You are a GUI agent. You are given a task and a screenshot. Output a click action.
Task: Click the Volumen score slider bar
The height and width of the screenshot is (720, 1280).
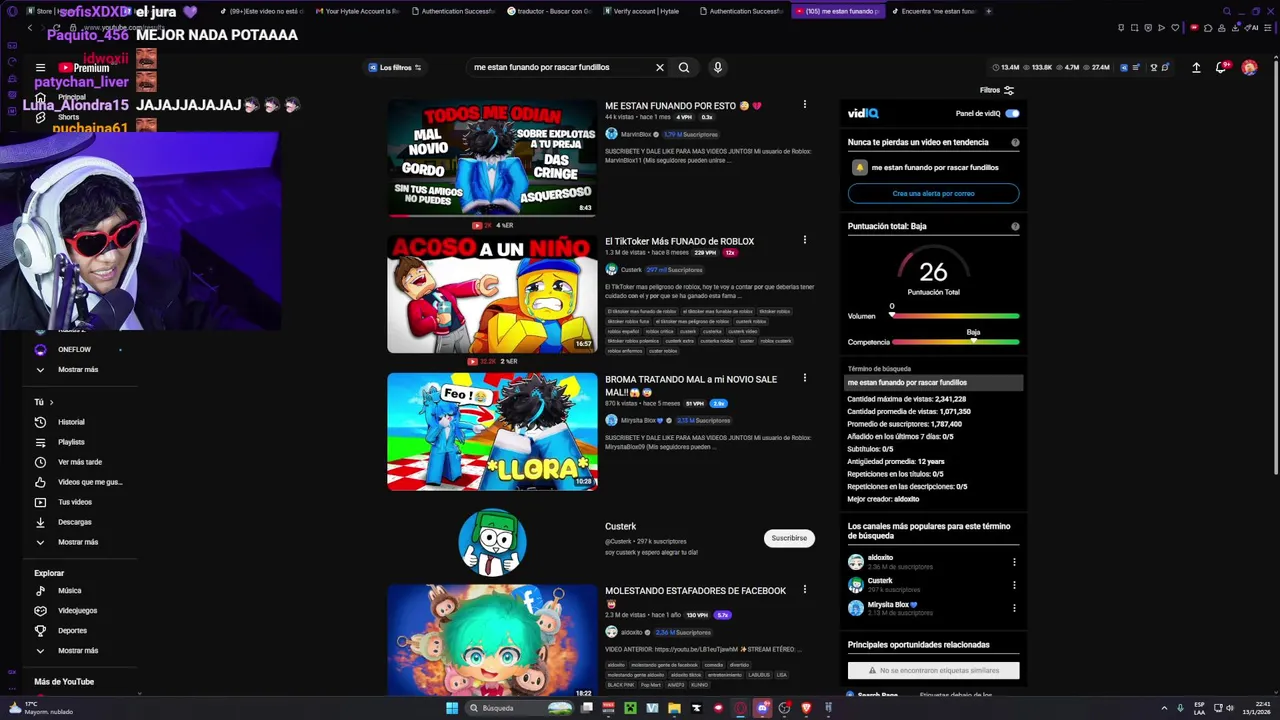955,316
